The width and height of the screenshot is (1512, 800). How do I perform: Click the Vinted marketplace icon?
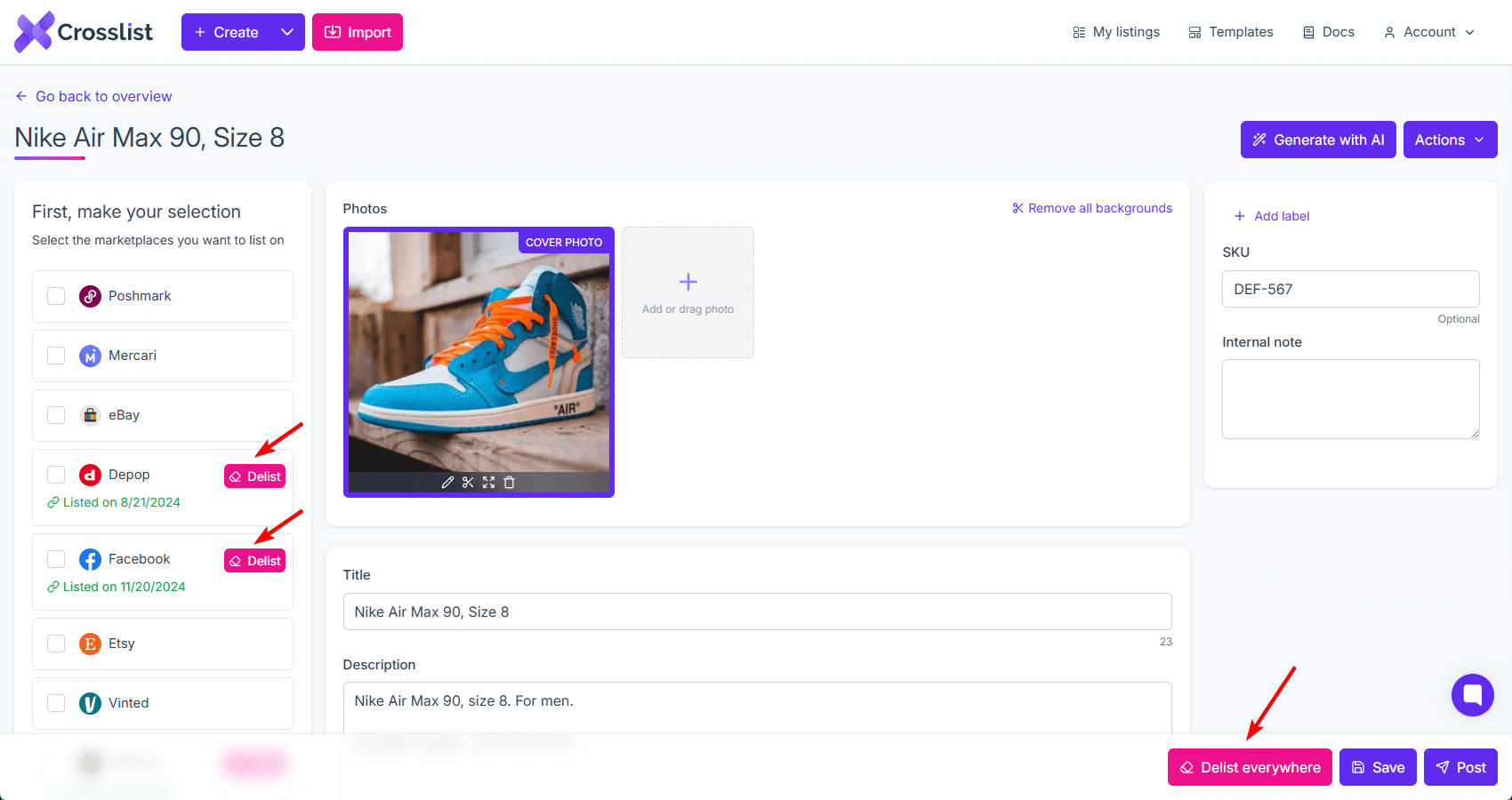coord(90,703)
